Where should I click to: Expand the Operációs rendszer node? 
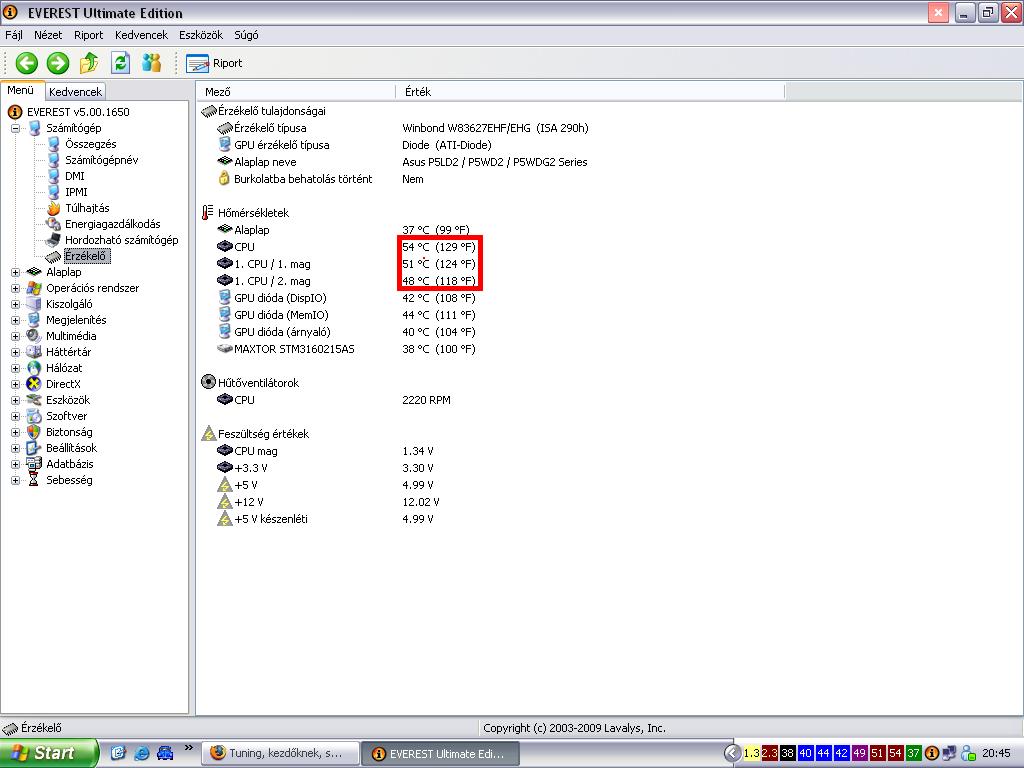[16, 288]
